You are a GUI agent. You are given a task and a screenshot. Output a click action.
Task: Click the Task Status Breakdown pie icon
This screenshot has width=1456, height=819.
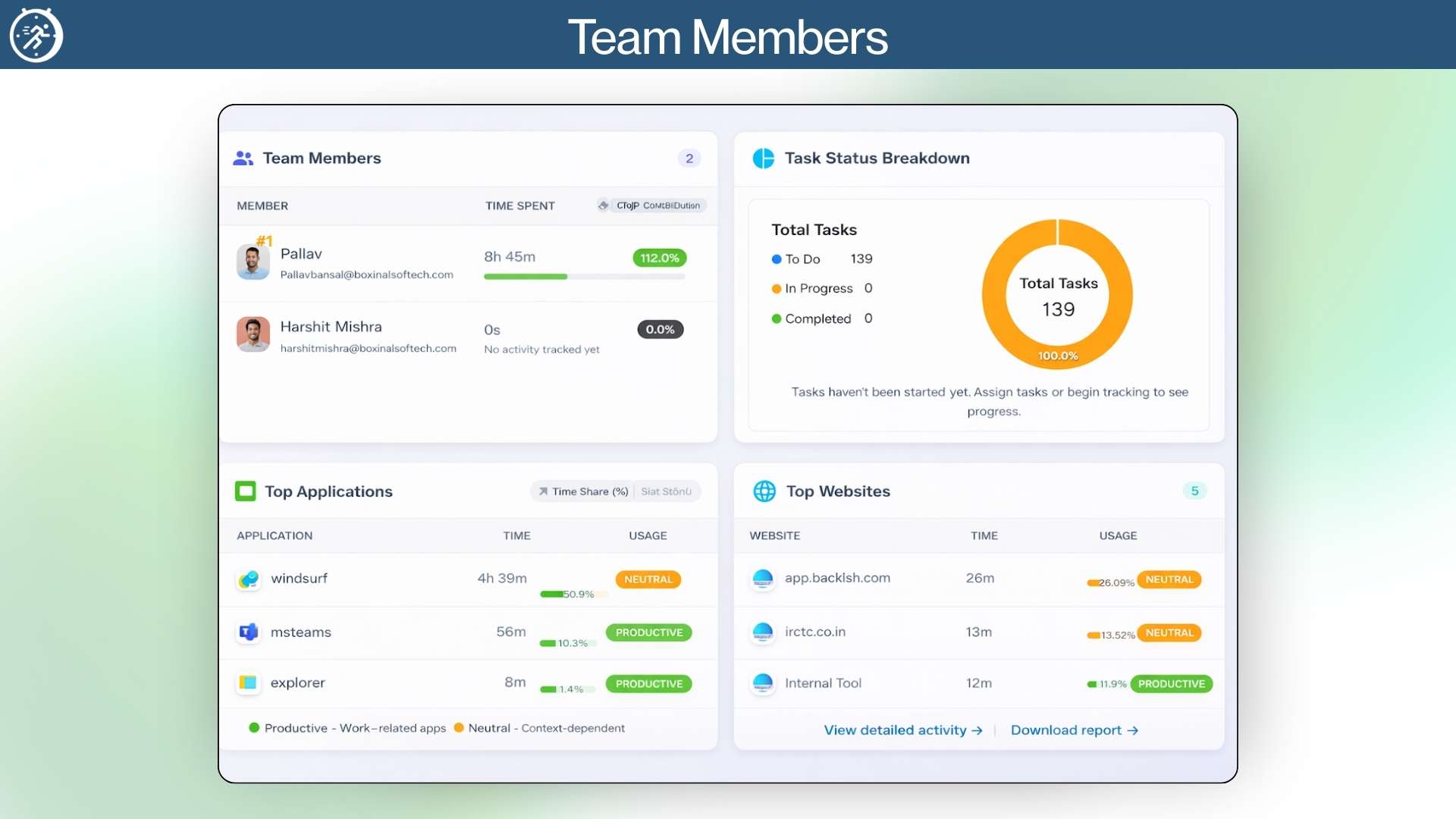[764, 158]
